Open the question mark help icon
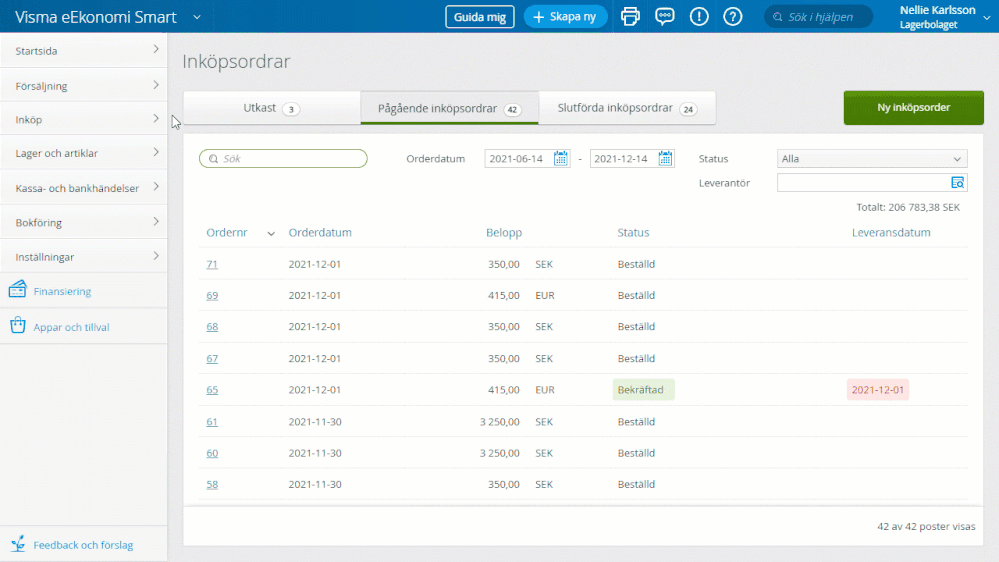 click(733, 17)
